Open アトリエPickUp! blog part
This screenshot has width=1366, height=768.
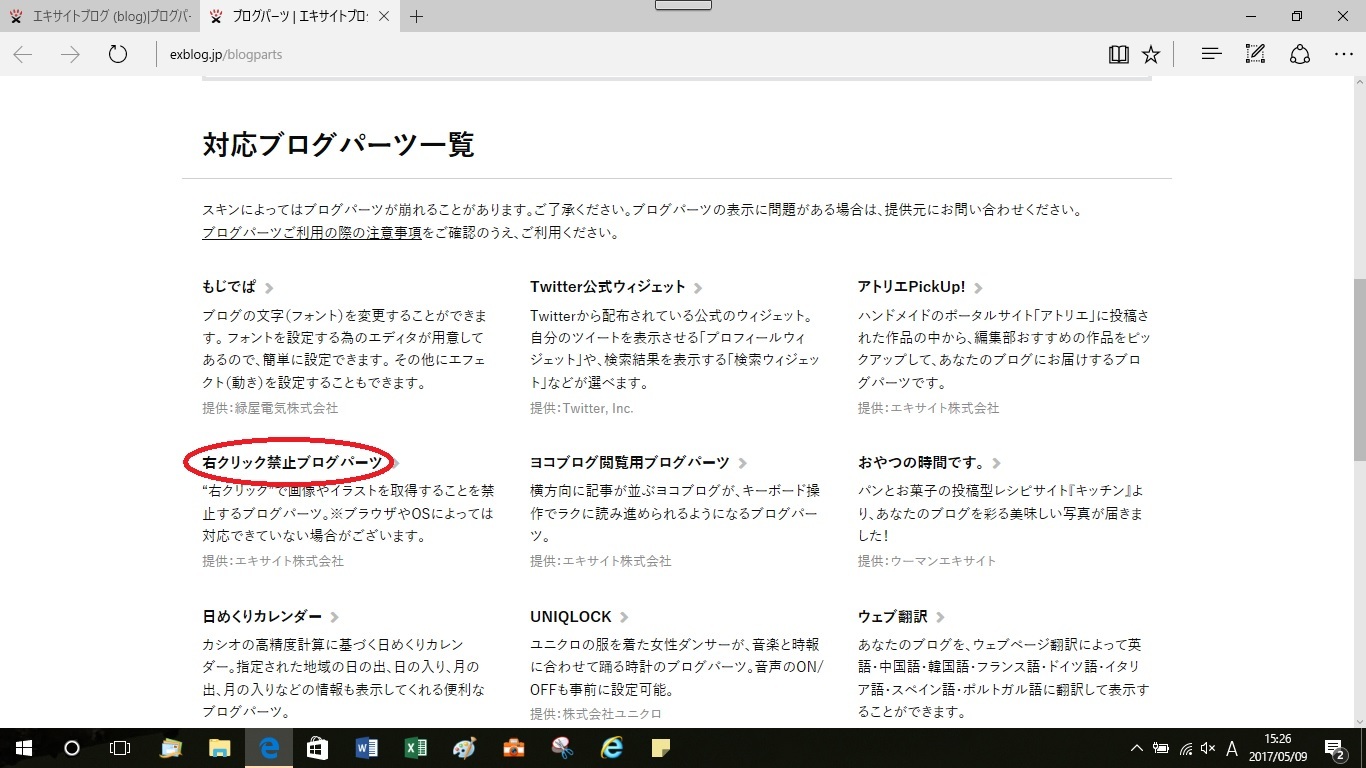[x=911, y=287]
